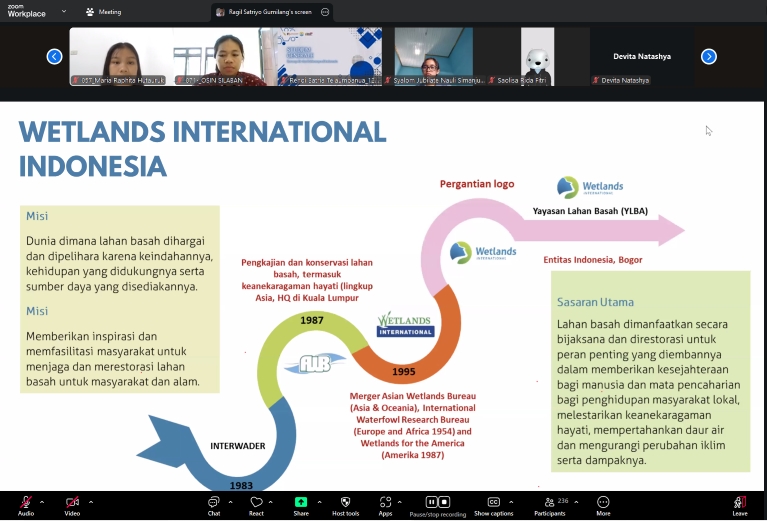
Task: Expand chat options arrow next to Chat
Action: click(x=230, y=502)
